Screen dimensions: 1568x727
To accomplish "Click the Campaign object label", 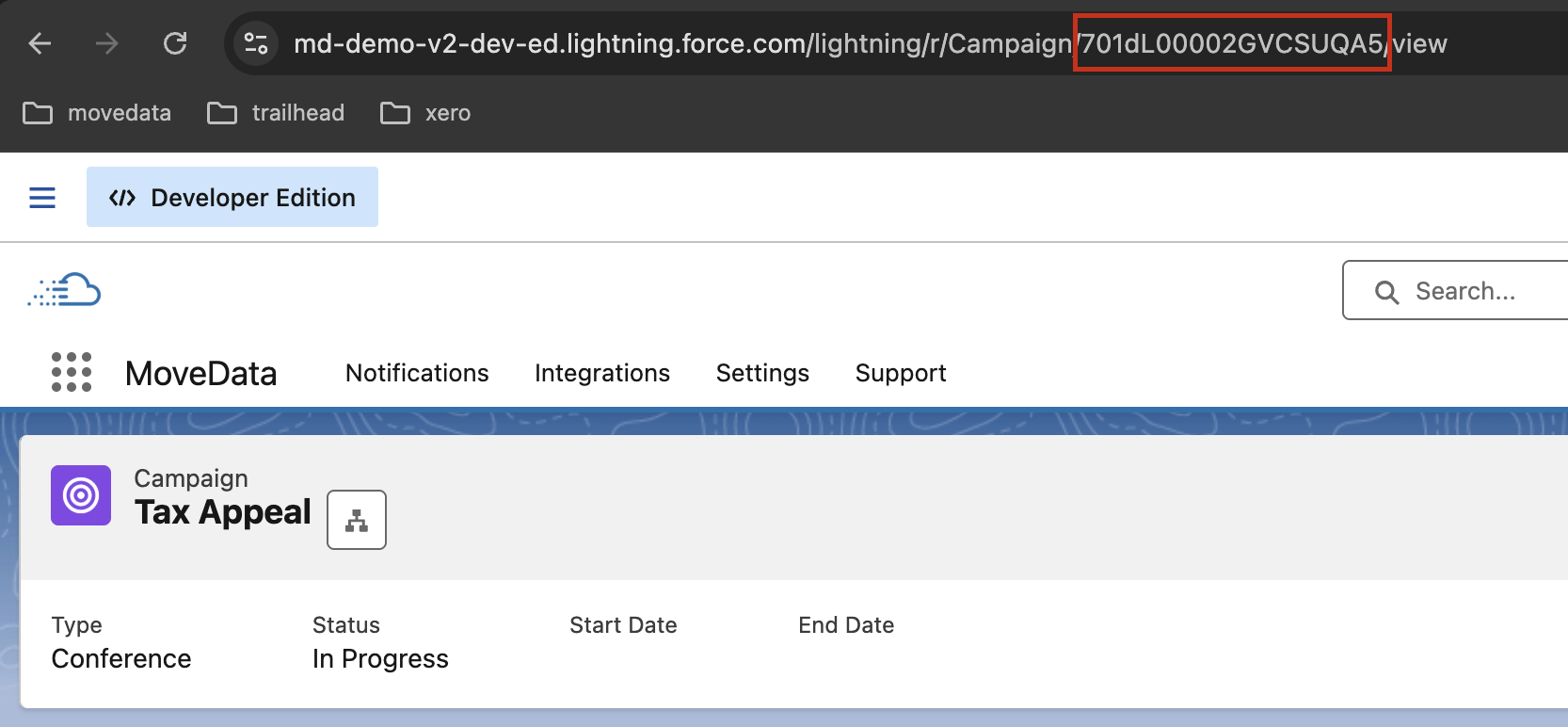I will point(191,478).
